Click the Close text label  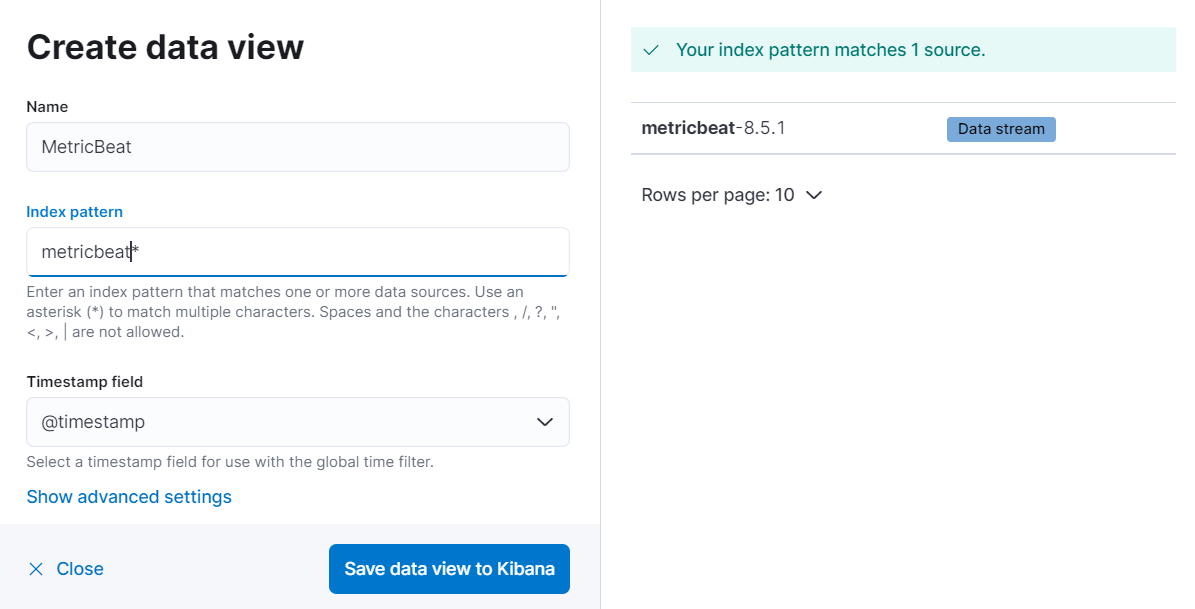[80, 569]
